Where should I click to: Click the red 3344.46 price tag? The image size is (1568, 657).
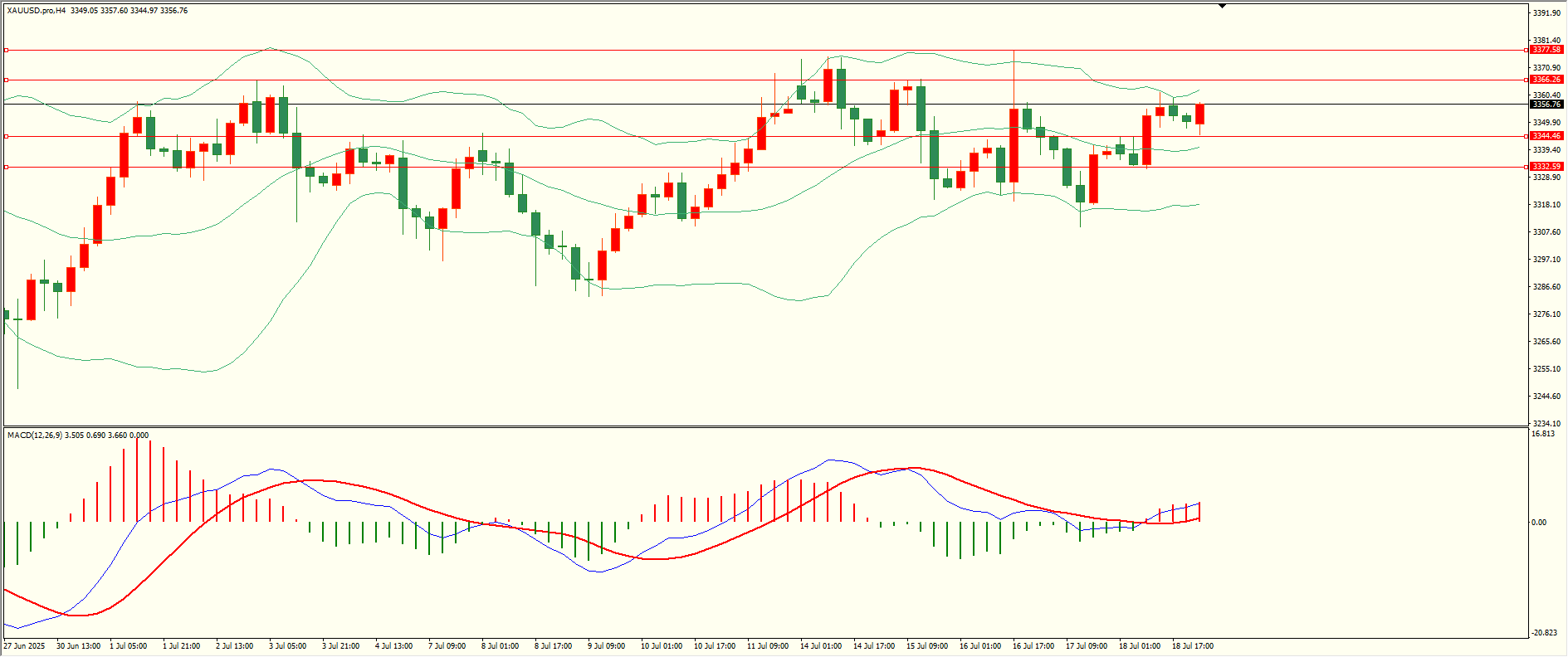click(x=1546, y=136)
